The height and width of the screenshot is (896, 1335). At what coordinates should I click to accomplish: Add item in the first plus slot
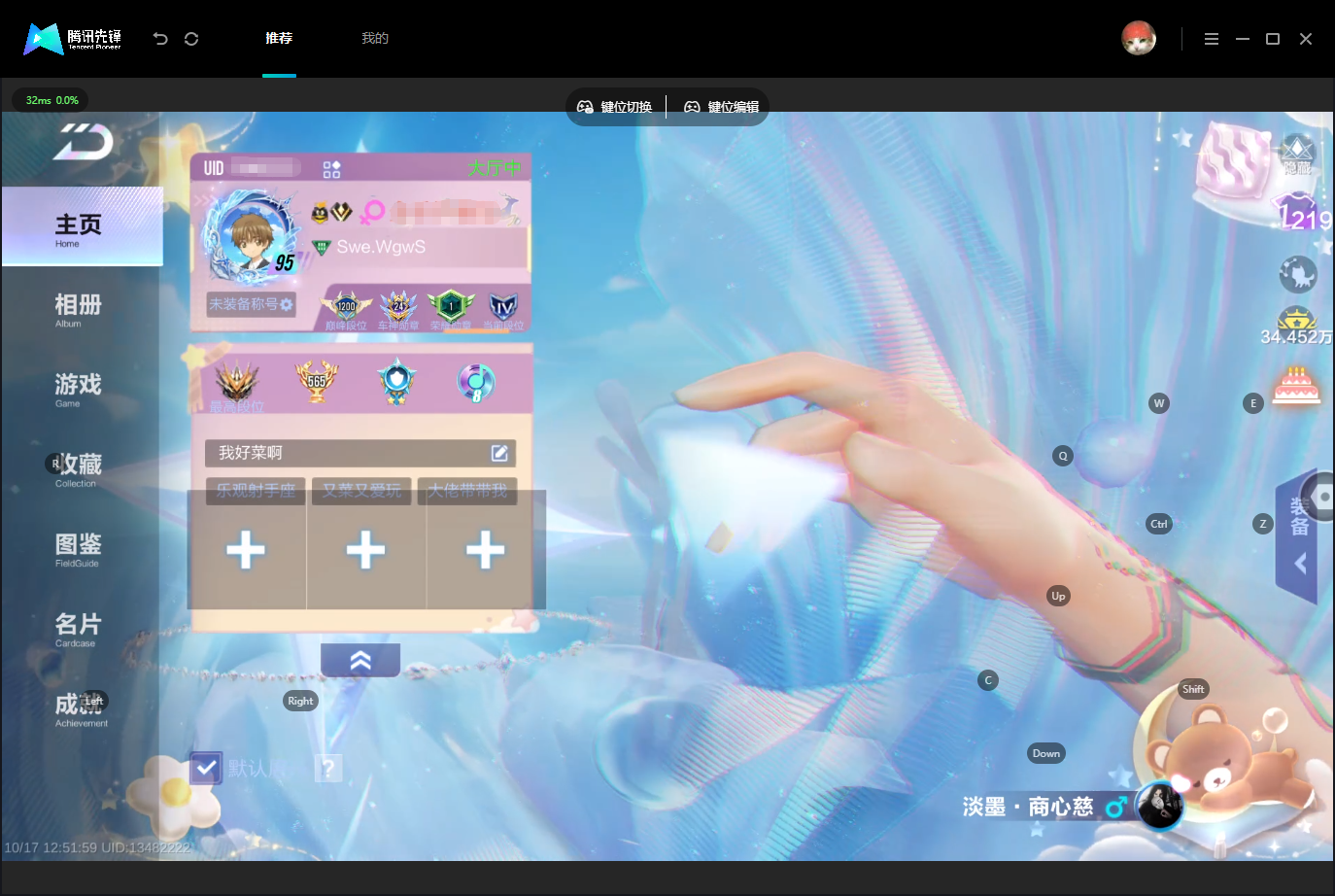tap(246, 550)
